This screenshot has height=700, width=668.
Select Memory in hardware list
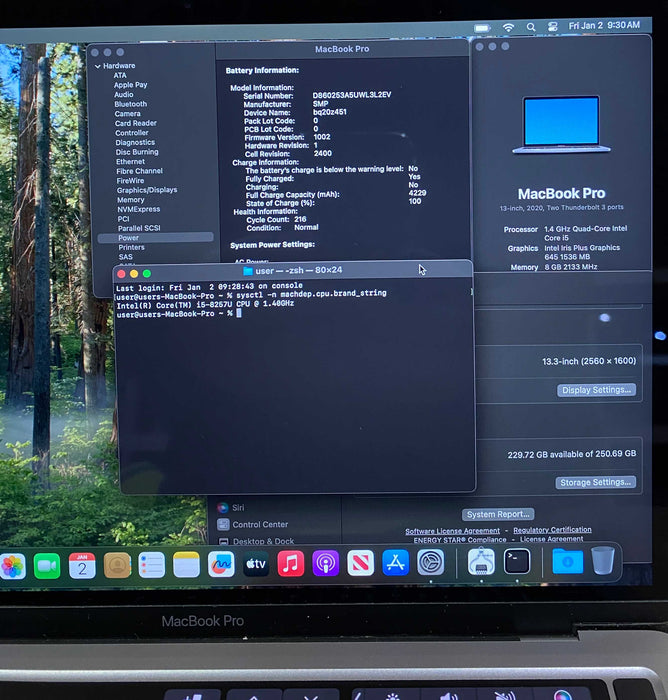(x=131, y=200)
